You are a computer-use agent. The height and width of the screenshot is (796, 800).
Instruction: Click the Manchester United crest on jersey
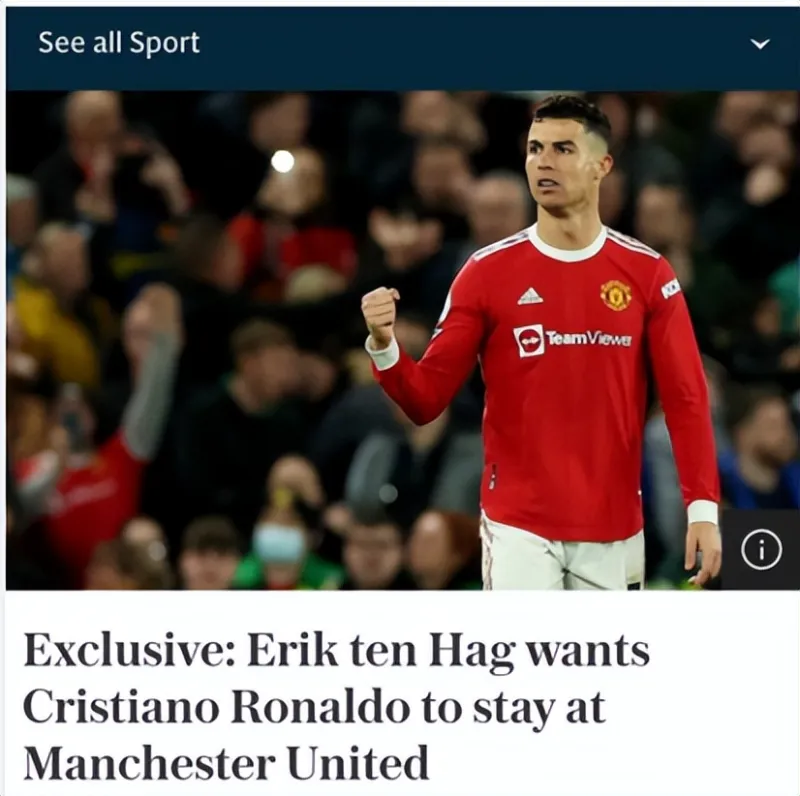click(616, 294)
